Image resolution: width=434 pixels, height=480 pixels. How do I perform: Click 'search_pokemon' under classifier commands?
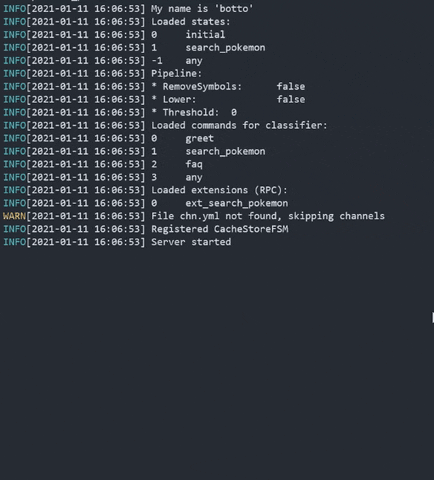[225, 151]
